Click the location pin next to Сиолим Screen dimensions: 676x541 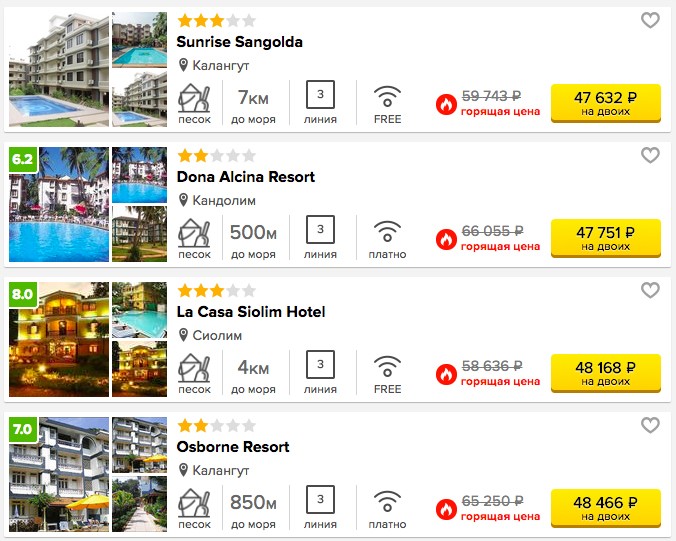click(x=183, y=335)
